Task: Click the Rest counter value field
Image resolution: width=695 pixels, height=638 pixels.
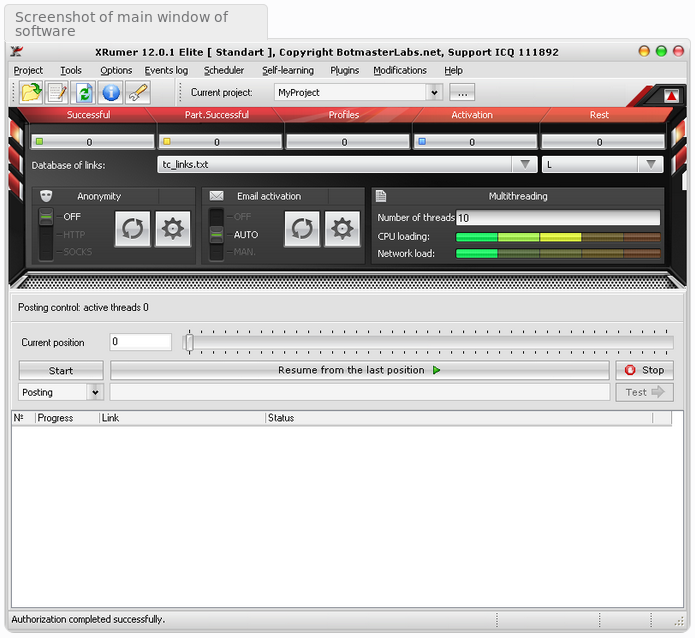Action: pyautogui.click(x=603, y=142)
